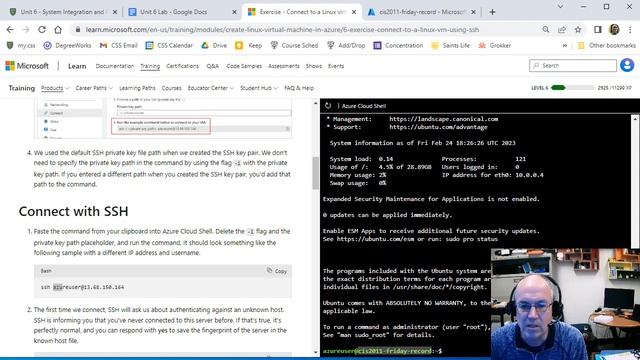Open Assessments in the Learn menu
The height and width of the screenshot is (360, 640).
[x=284, y=66]
